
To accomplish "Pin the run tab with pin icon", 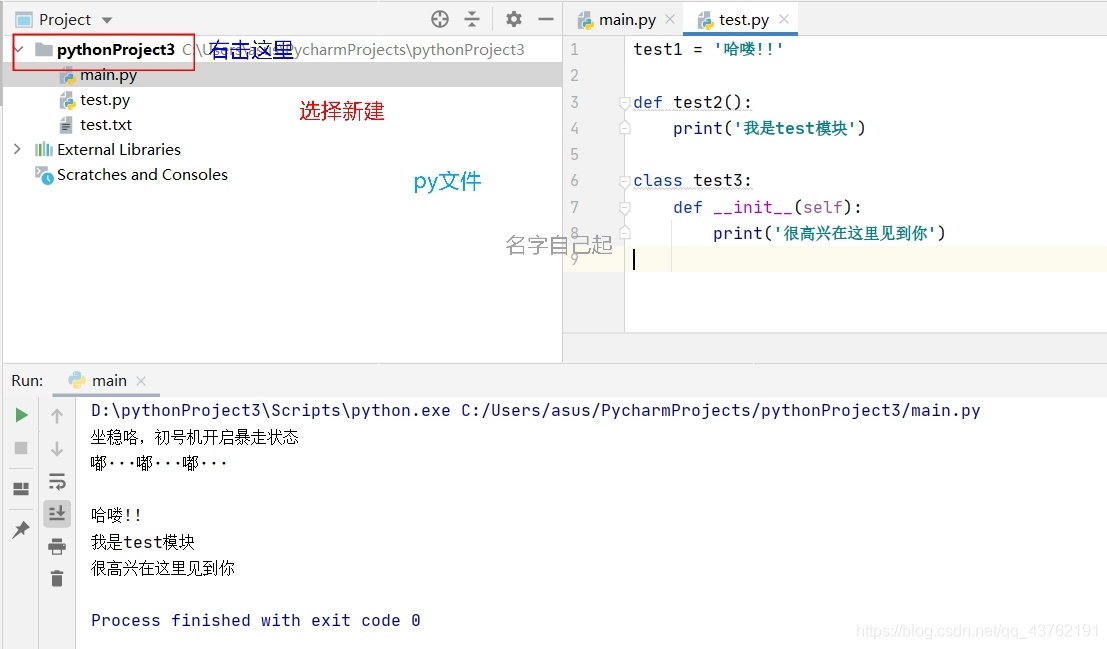I will [x=21, y=529].
